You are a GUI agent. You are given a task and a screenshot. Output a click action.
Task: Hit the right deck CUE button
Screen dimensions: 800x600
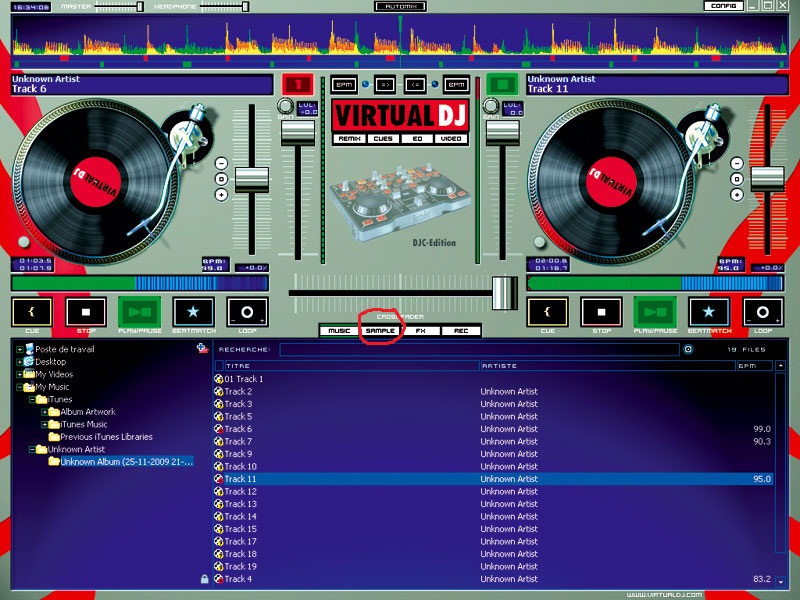point(547,312)
